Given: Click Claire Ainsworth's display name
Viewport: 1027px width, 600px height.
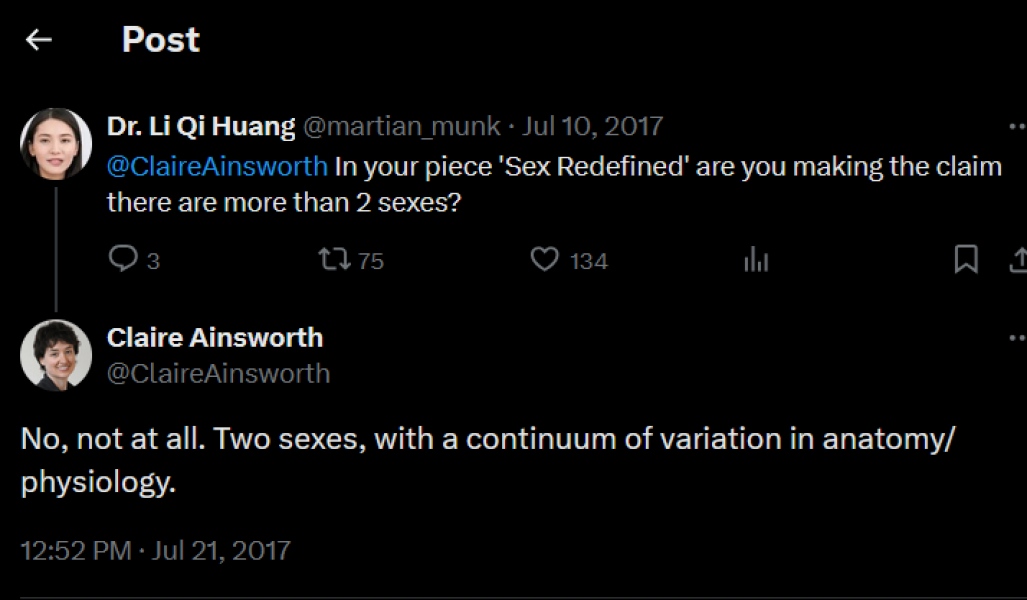Looking at the screenshot, I should coord(216,337).
